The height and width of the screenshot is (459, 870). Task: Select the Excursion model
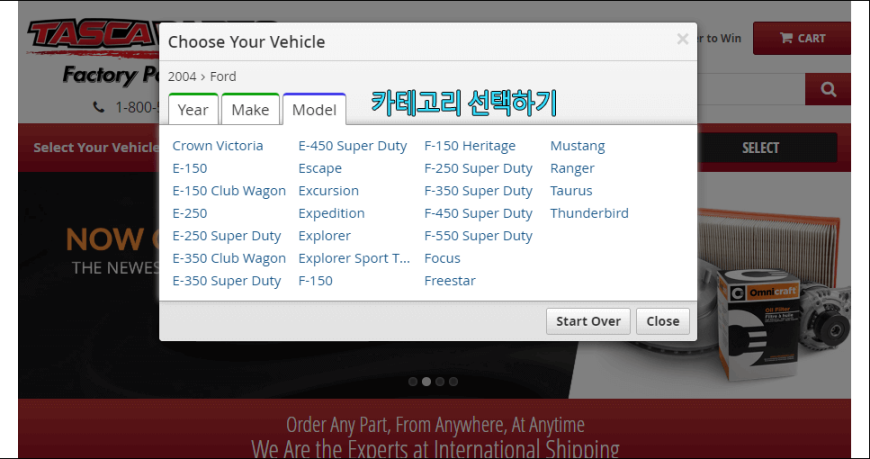pyautogui.click(x=328, y=191)
